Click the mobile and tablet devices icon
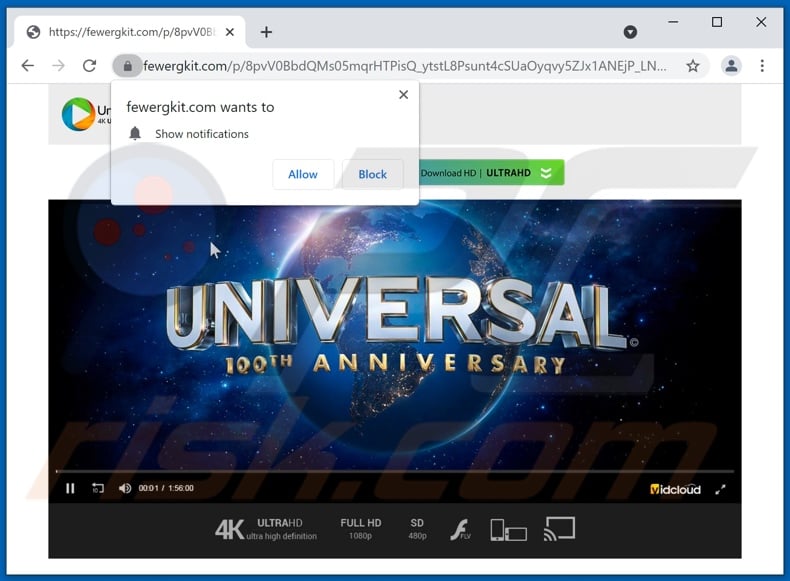The height and width of the screenshot is (581, 790). tap(508, 530)
